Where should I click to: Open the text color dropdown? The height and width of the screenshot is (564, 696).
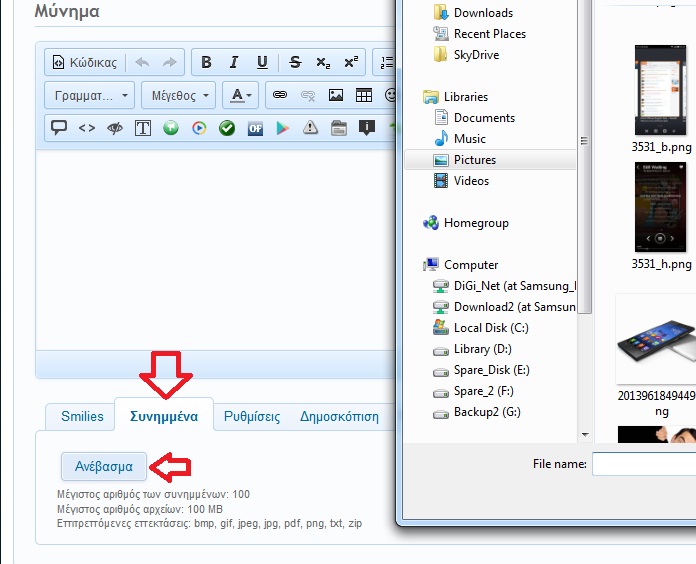click(240, 95)
